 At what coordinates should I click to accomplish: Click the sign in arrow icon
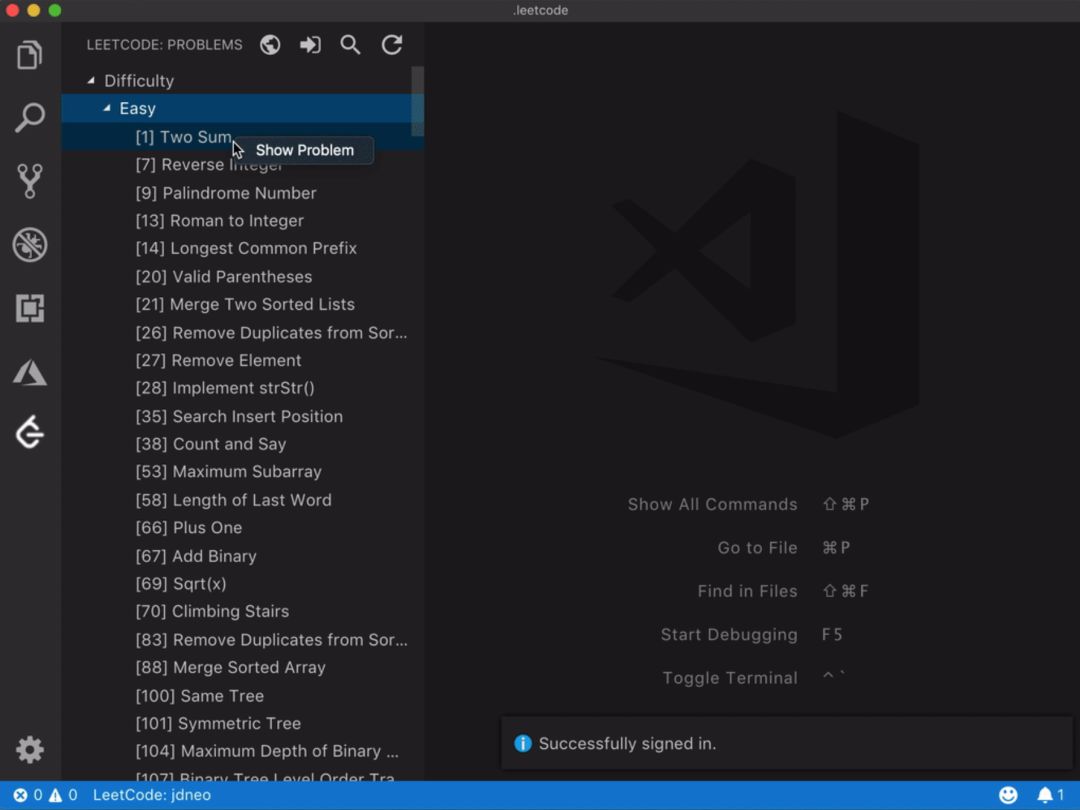tap(310, 45)
